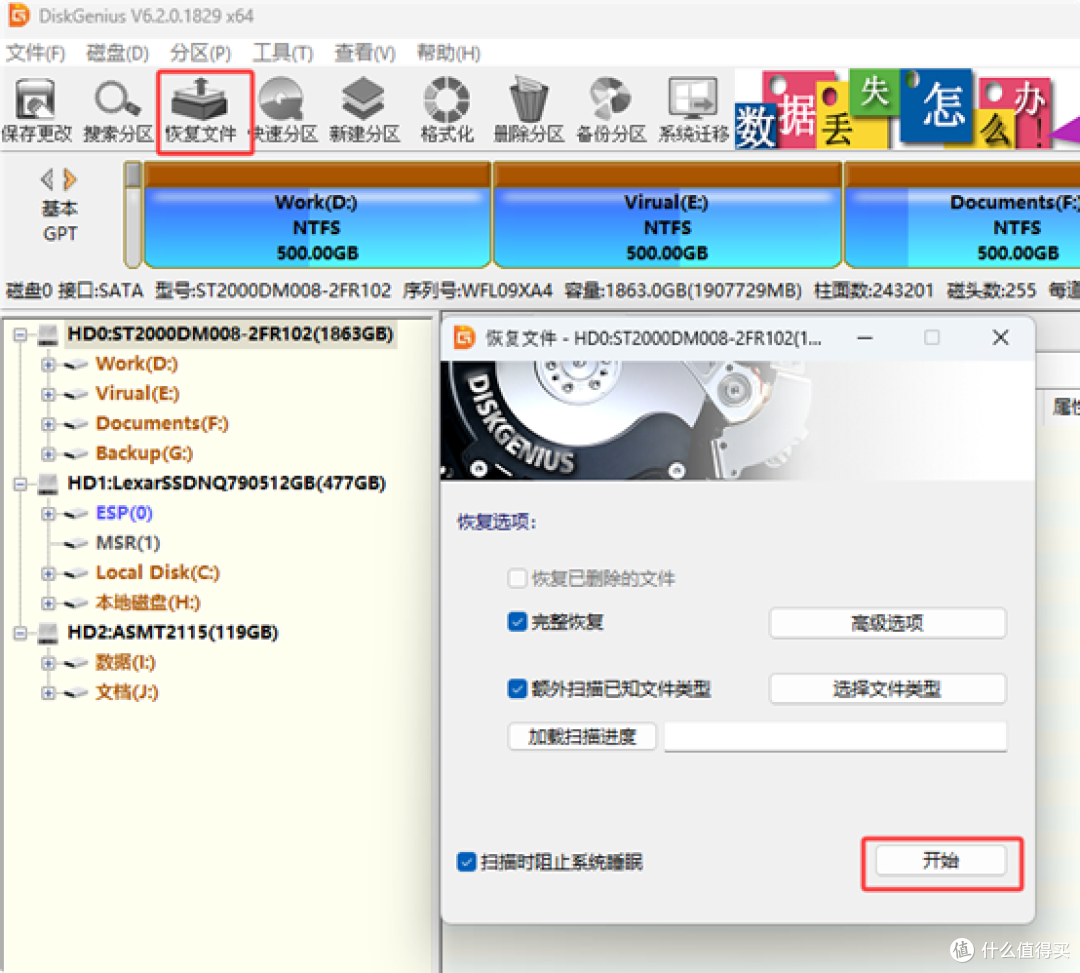The width and height of the screenshot is (1080, 973).
Task: Select the Documents(F:) partition bar
Action: [962, 214]
